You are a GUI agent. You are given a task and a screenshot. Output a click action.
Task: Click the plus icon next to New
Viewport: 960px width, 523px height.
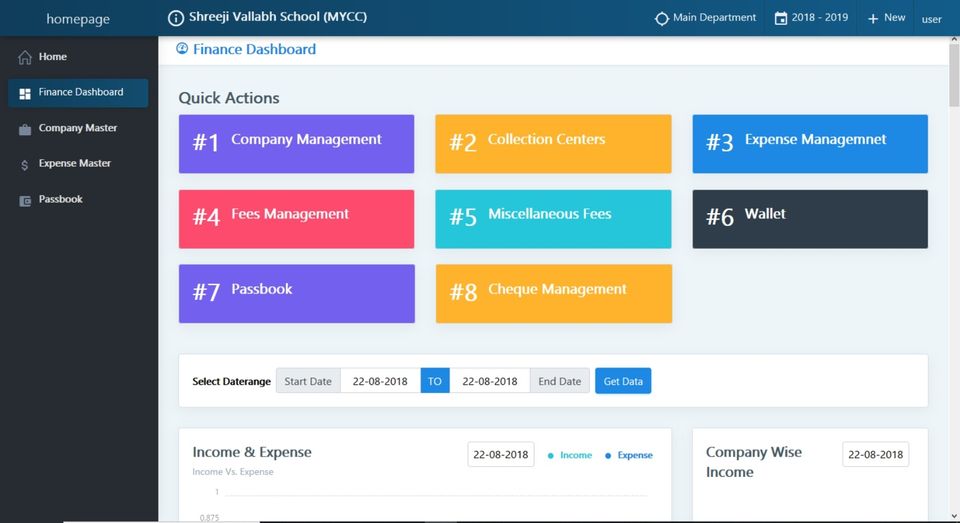[x=873, y=18]
